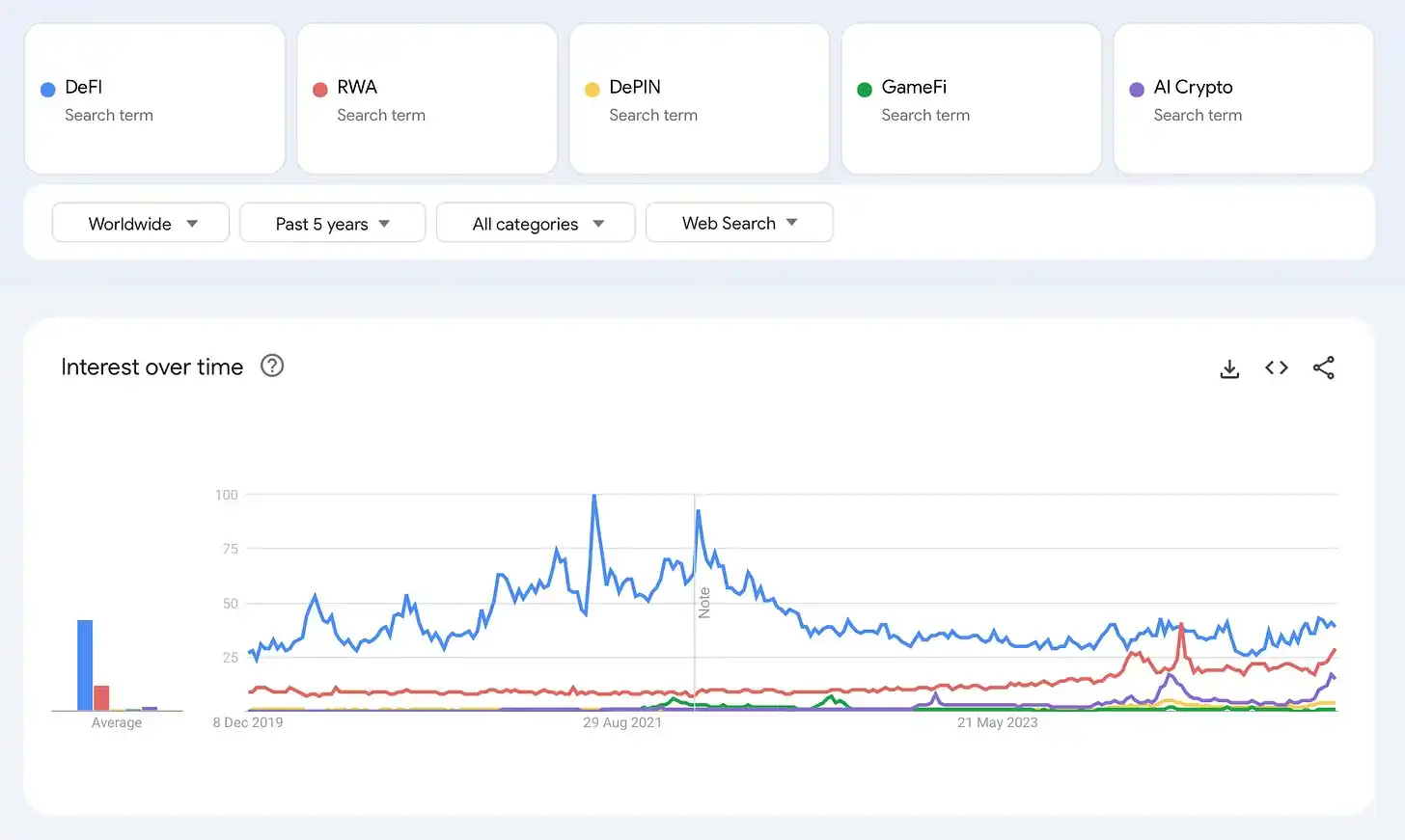Download the Interest over time data
Screen dimensions: 1405x840
pos(1229,368)
